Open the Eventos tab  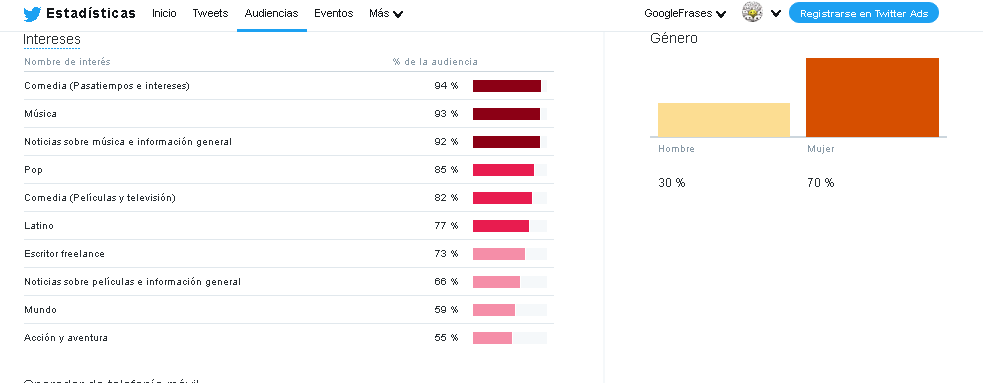(334, 13)
